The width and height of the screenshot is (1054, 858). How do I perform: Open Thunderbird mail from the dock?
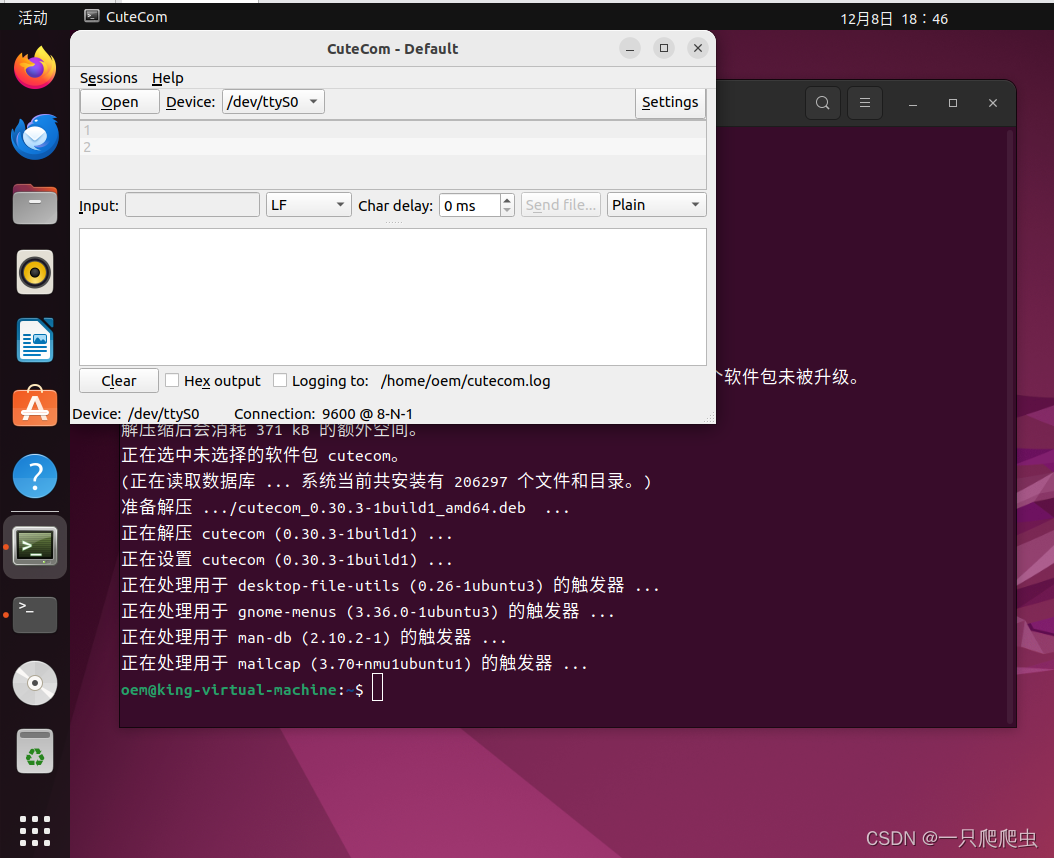(x=34, y=136)
